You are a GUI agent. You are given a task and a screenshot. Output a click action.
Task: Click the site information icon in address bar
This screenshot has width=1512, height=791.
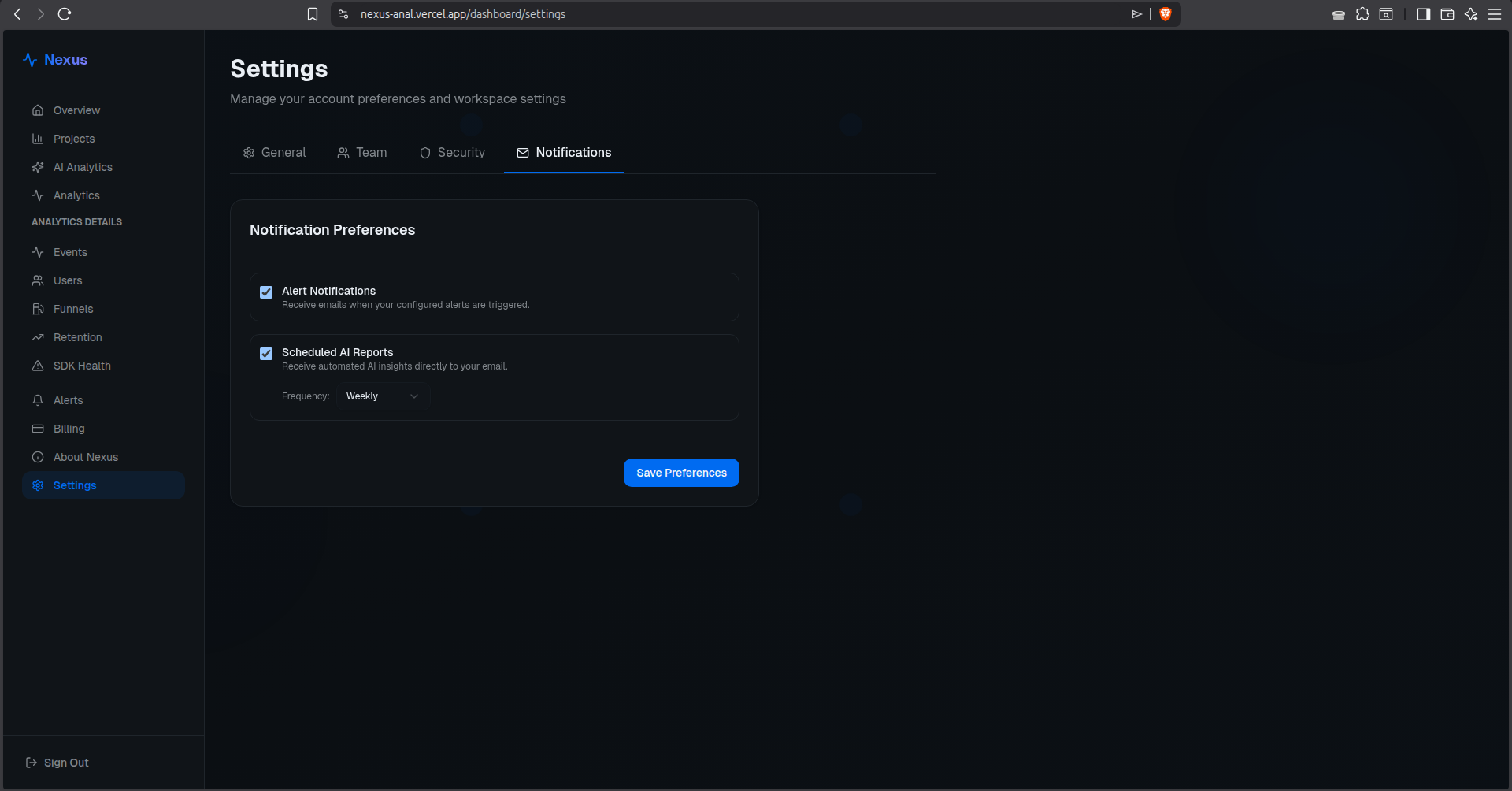pyautogui.click(x=343, y=14)
